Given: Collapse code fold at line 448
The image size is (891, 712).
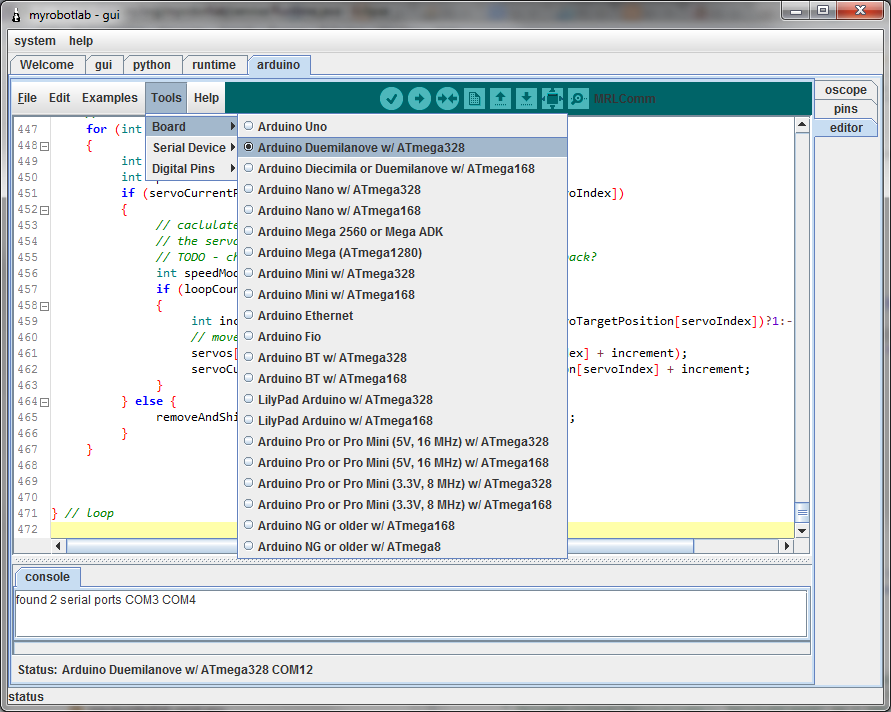Looking at the screenshot, I should pyautogui.click(x=45, y=147).
